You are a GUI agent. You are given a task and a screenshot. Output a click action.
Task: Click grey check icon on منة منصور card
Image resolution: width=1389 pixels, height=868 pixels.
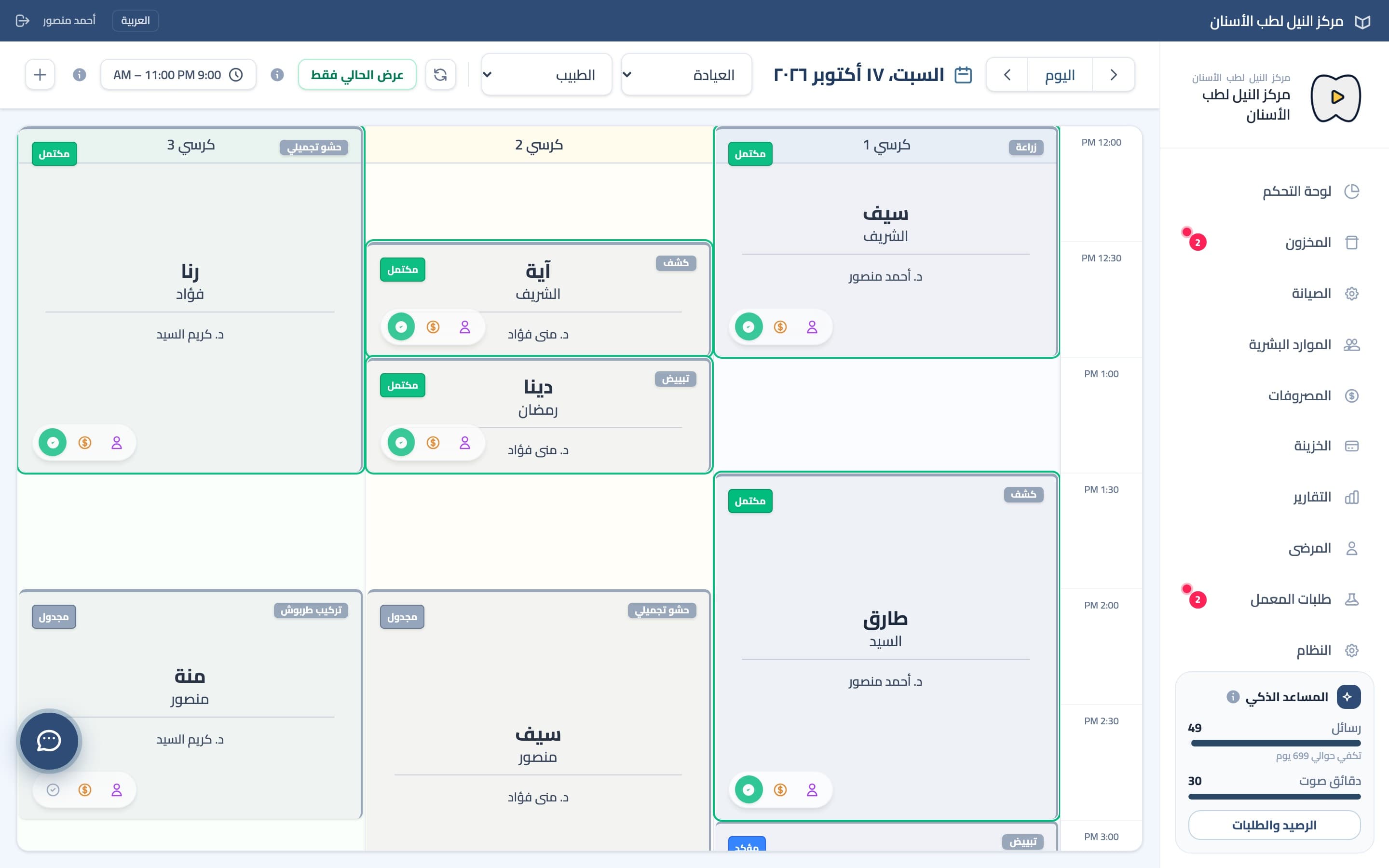(x=53, y=790)
